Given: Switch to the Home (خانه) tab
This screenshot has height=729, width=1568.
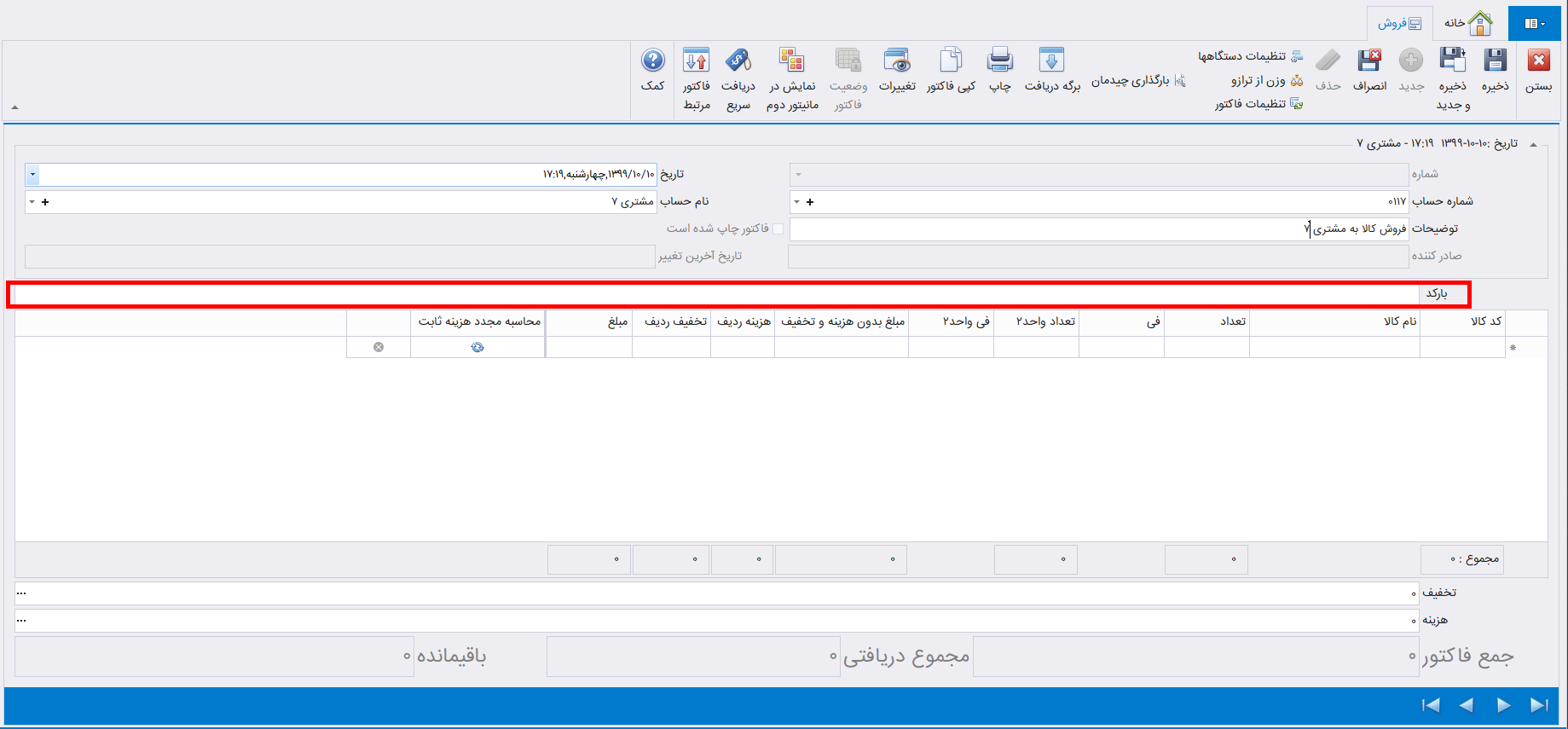Looking at the screenshot, I should 1468,23.
